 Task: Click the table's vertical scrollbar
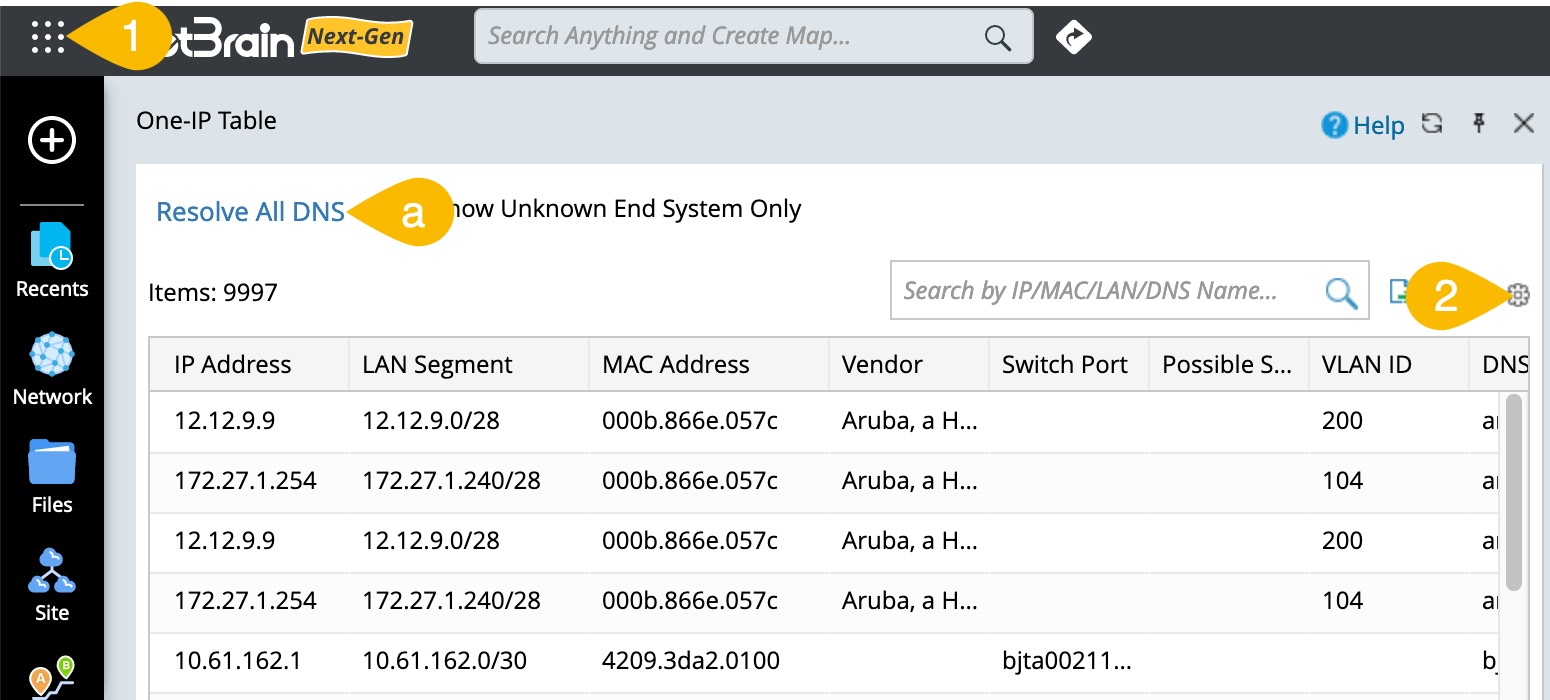1513,490
